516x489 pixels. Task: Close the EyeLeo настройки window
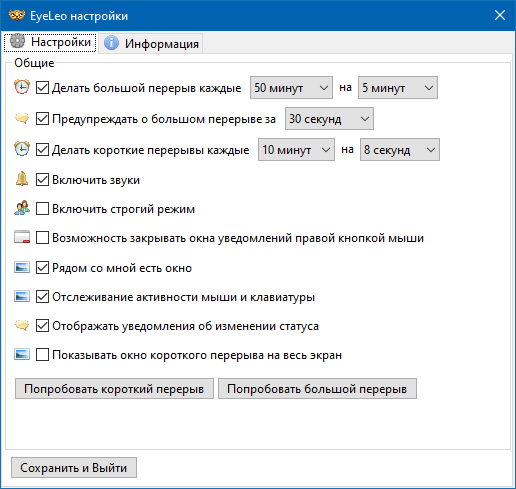click(x=500, y=15)
